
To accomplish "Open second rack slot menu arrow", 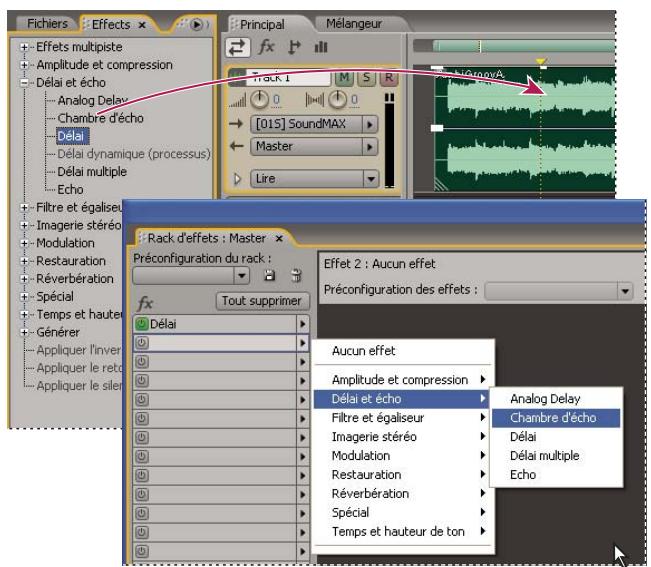I will [303, 343].
